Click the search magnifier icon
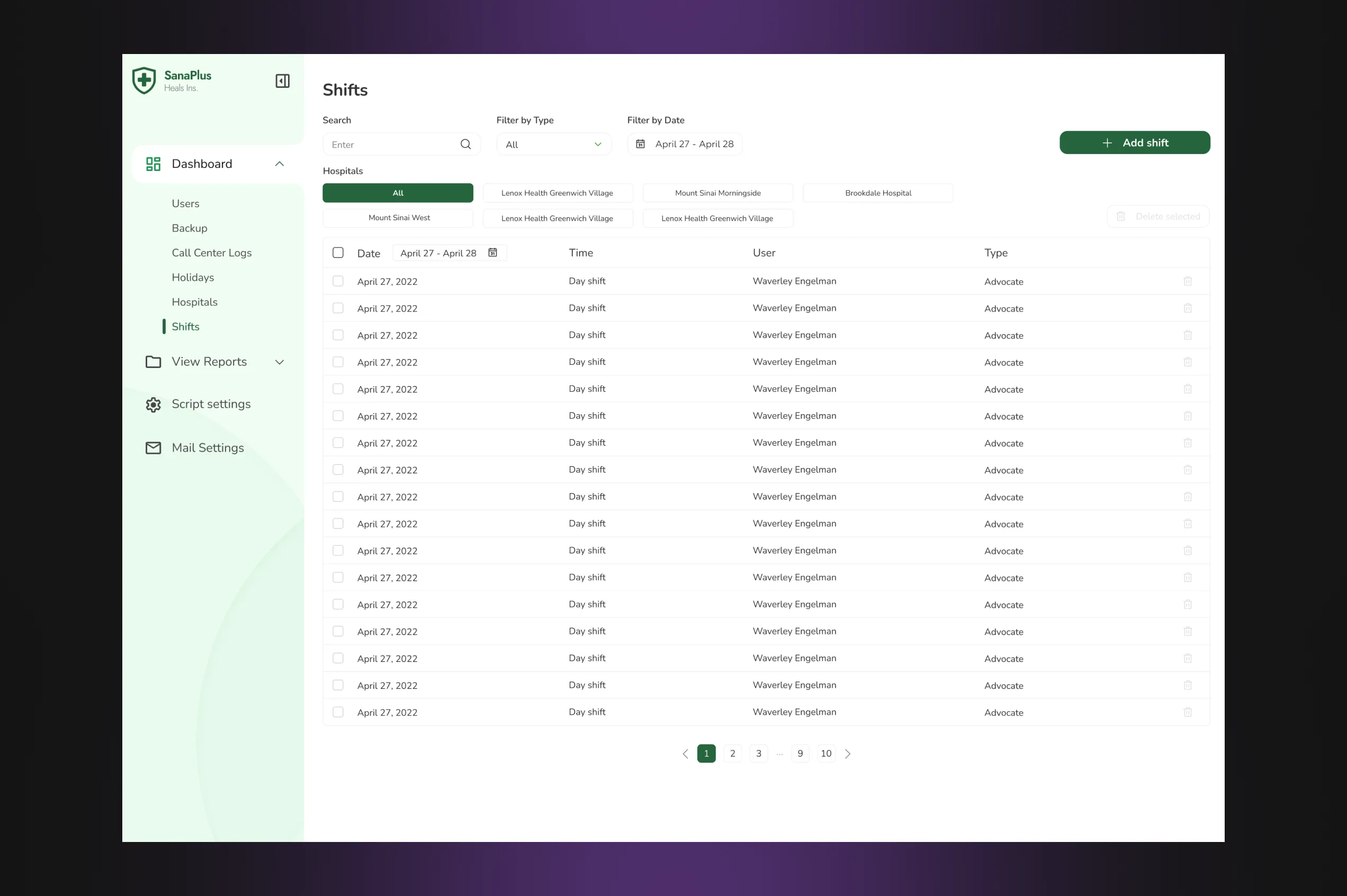Image resolution: width=1347 pixels, height=896 pixels. (465, 145)
